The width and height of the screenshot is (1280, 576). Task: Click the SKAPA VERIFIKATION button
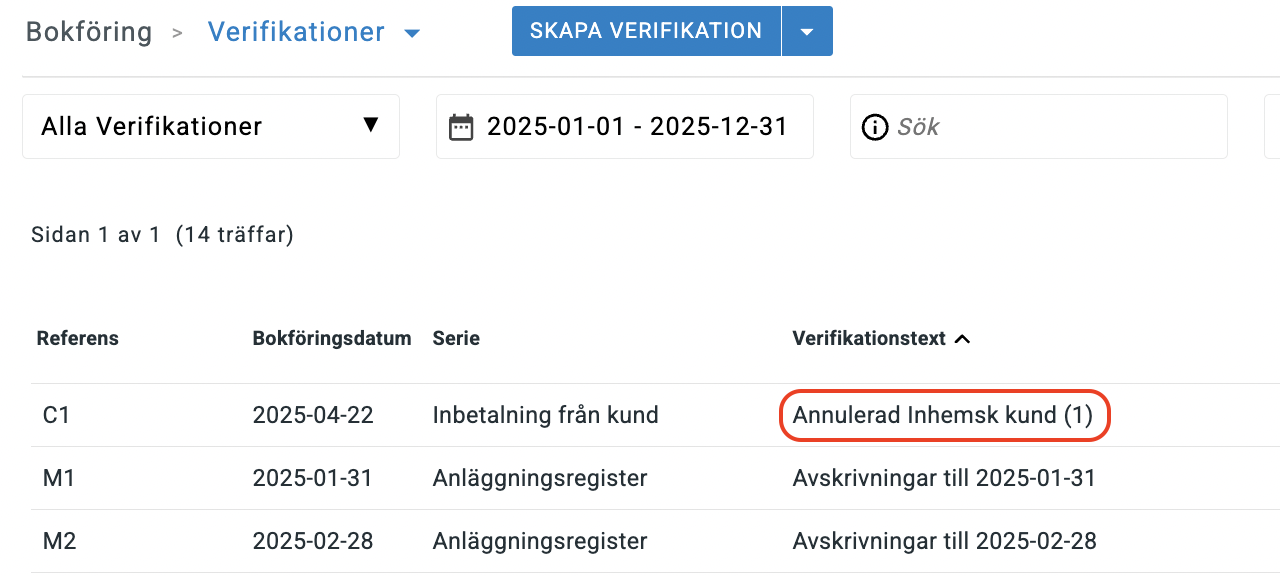pyautogui.click(x=645, y=30)
